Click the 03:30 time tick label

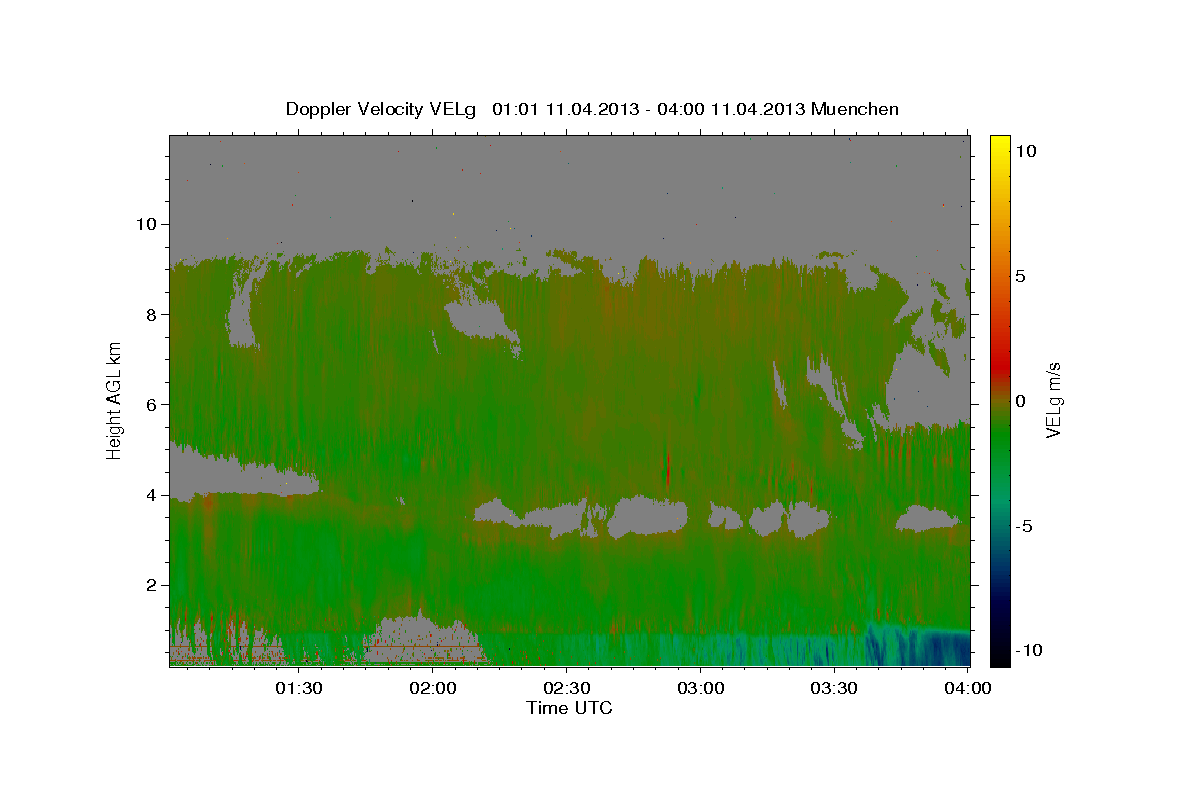click(835, 688)
